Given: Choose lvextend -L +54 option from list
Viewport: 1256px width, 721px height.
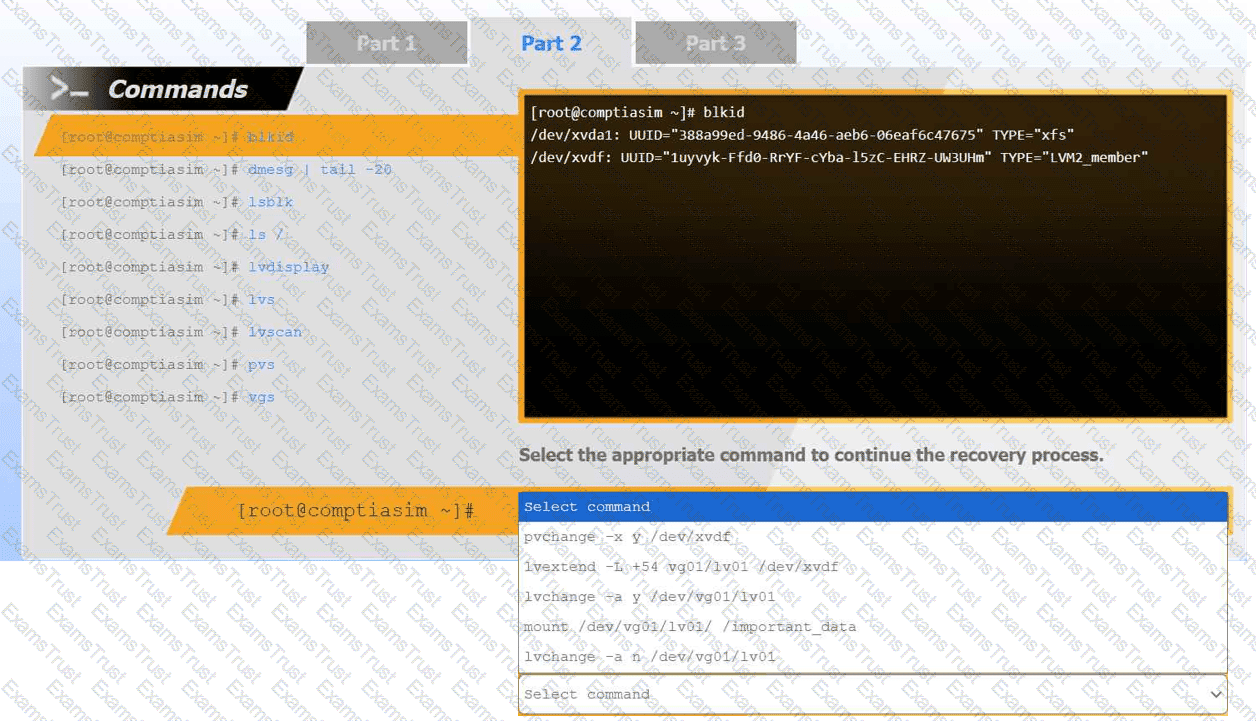Looking at the screenshot, I should click(680, 567).
